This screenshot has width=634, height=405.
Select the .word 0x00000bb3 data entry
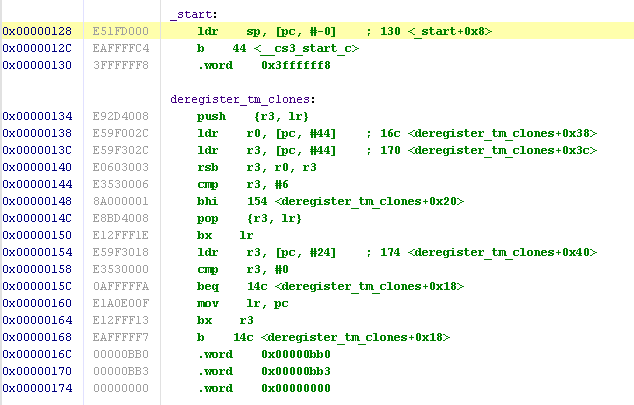(260, 370)
